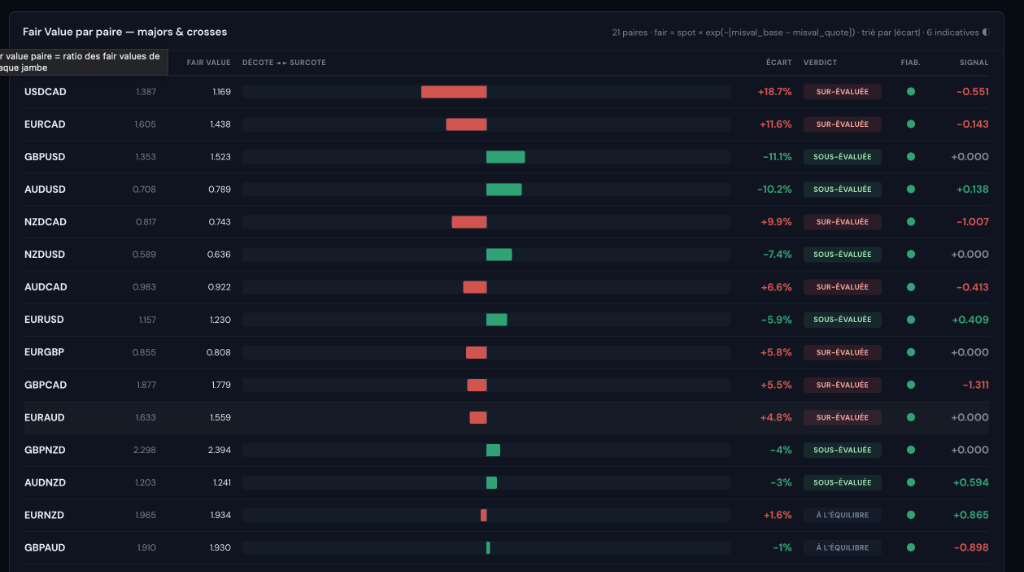Click the FIAB. column header
Viewport: 1024px width, 572px height.
pos(910,63)
